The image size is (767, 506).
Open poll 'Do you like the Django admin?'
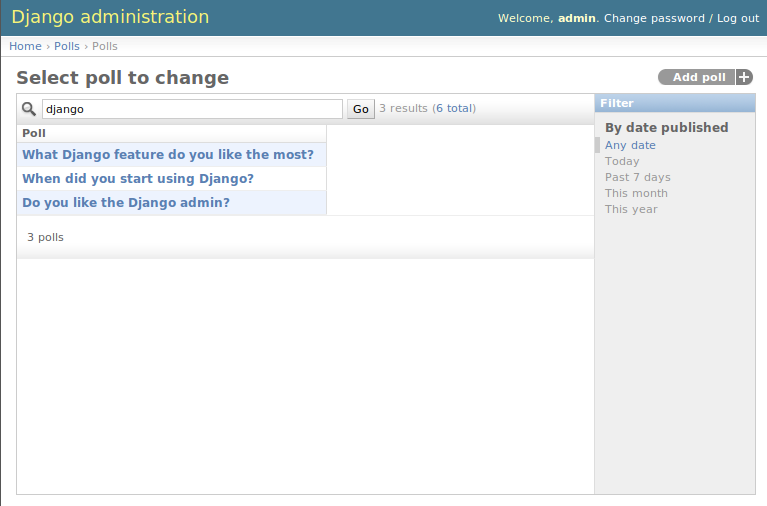(126, 202)
